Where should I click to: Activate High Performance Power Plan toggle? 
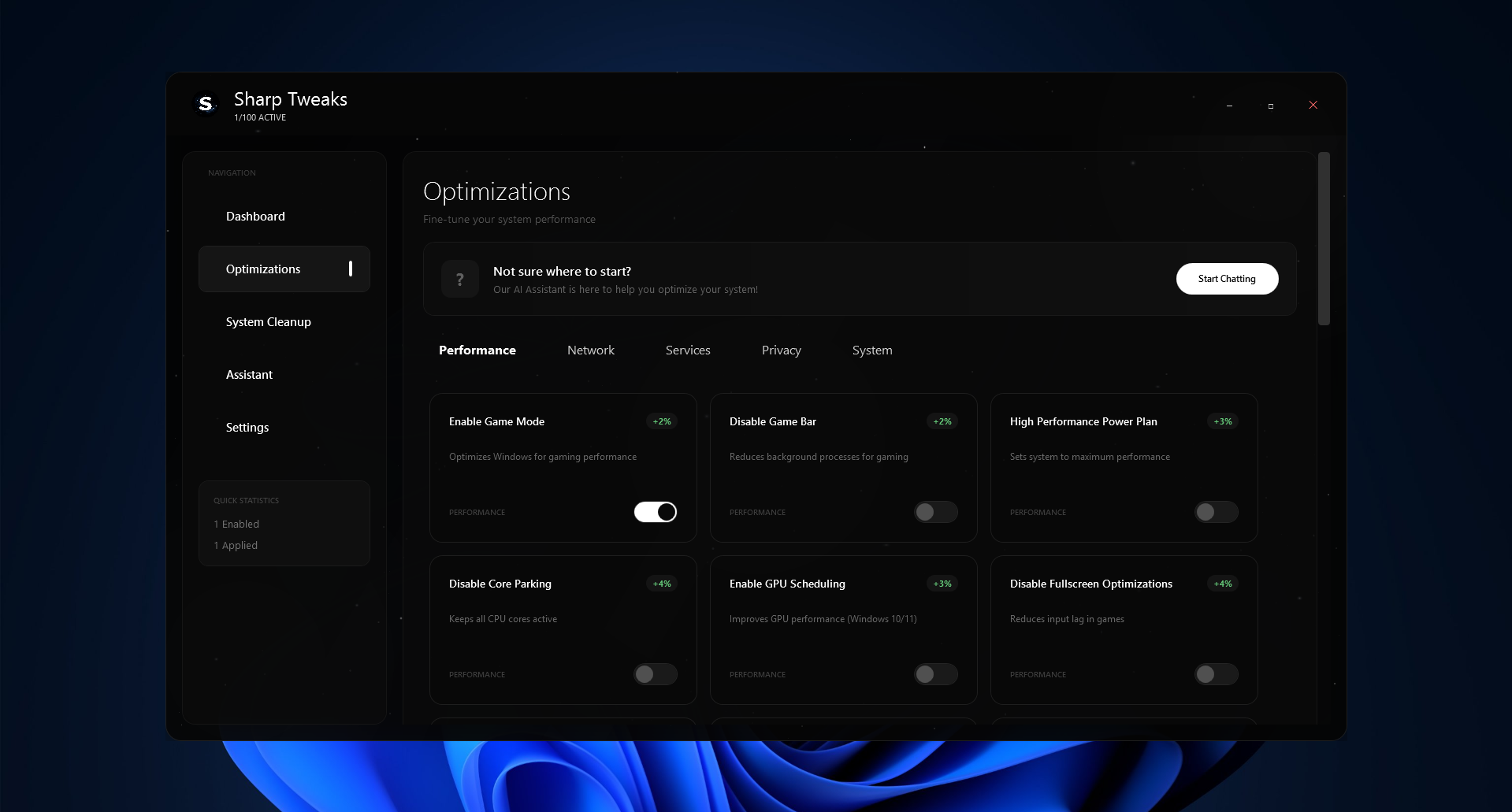[x=1216, y=512]
